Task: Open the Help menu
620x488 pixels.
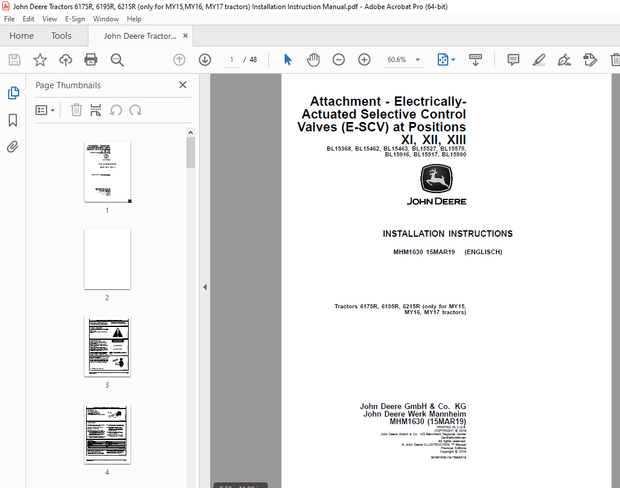Action: pos(134,19)
